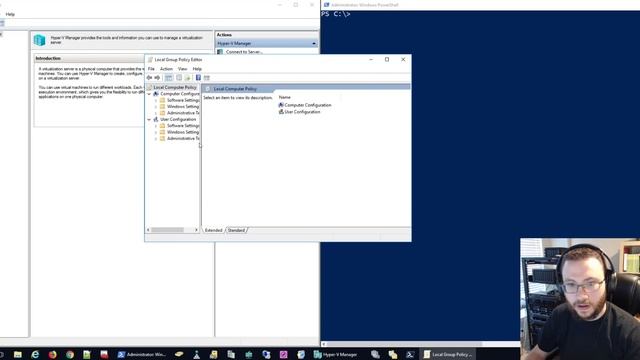Expand Software Settings under User Configuration

click(156, 126)
